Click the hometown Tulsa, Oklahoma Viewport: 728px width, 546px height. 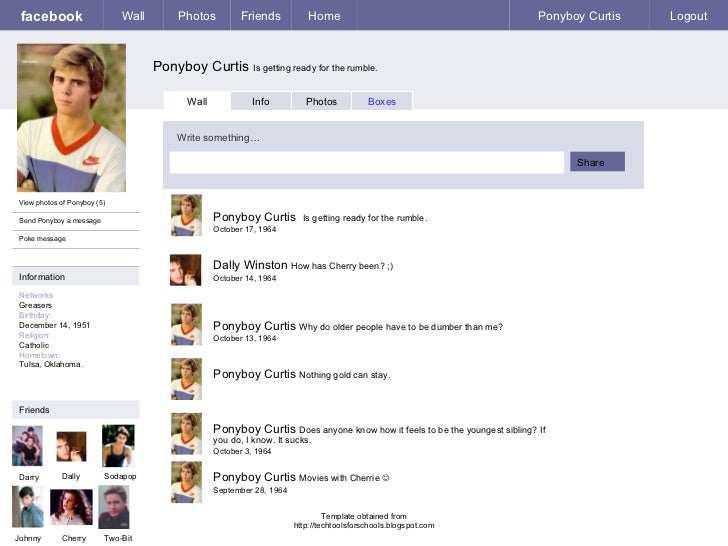tap(51, 364)
